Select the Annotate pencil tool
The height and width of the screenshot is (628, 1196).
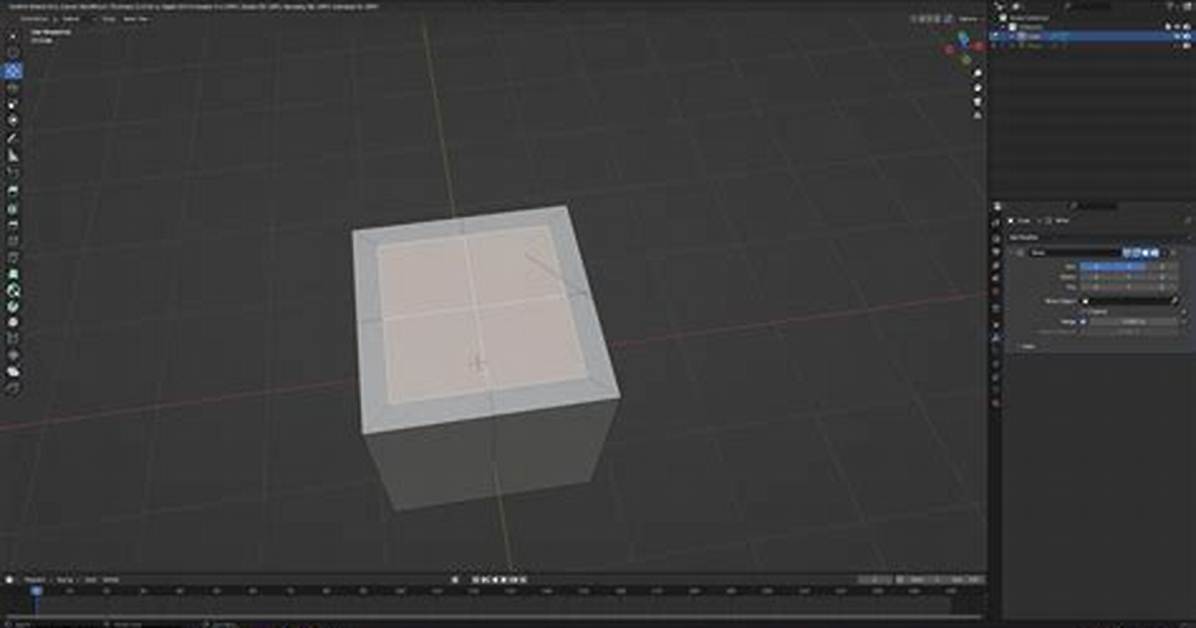click(13, 139)
